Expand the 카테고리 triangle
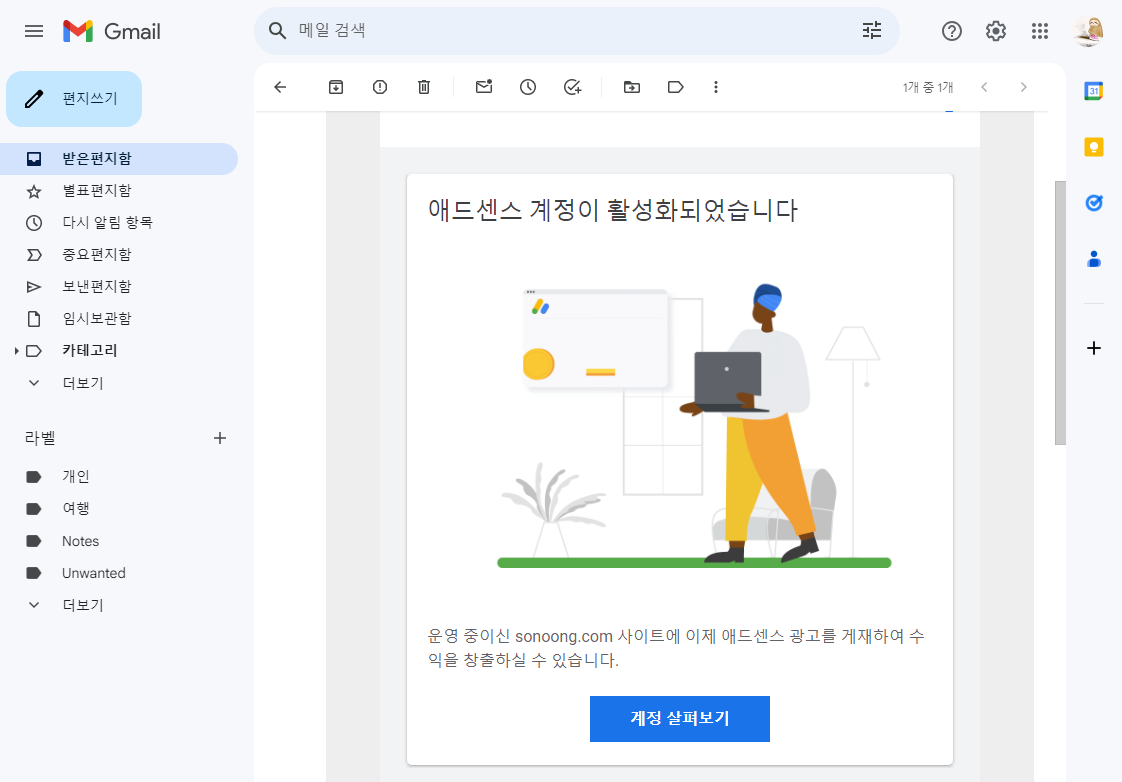1122x782 pixels. click(x=16, y=351)
